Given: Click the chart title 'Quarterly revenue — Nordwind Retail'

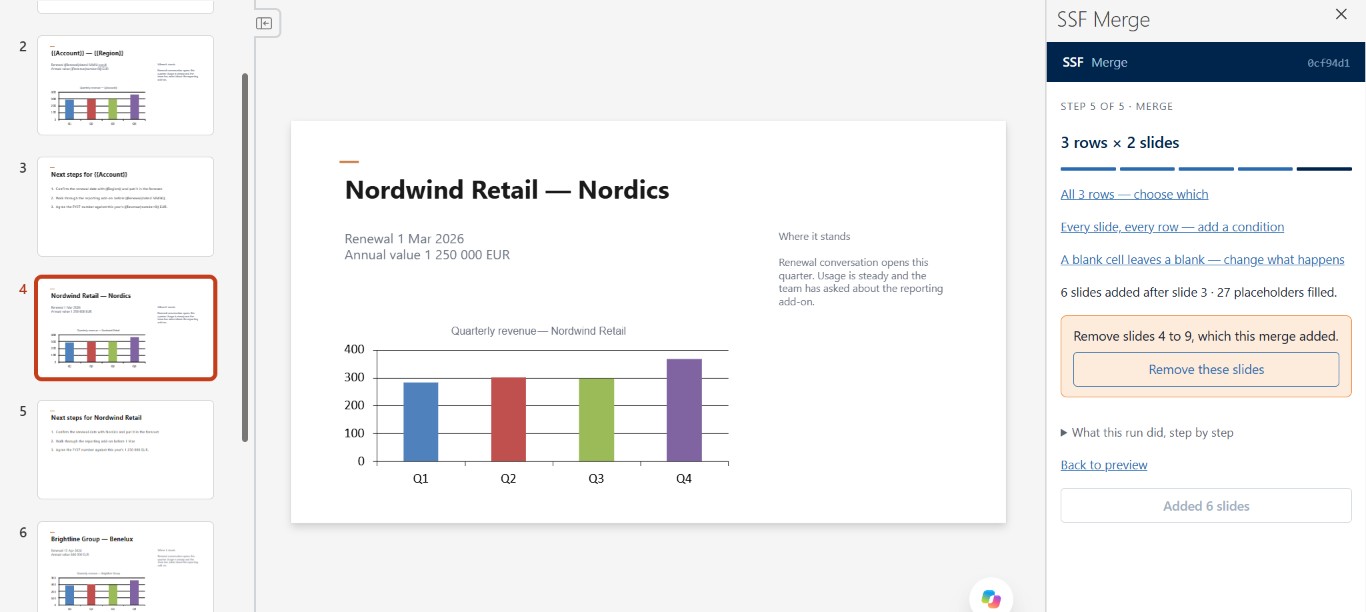Looking at the screenshot, I should pyautogui.click(x=538, y=331).
